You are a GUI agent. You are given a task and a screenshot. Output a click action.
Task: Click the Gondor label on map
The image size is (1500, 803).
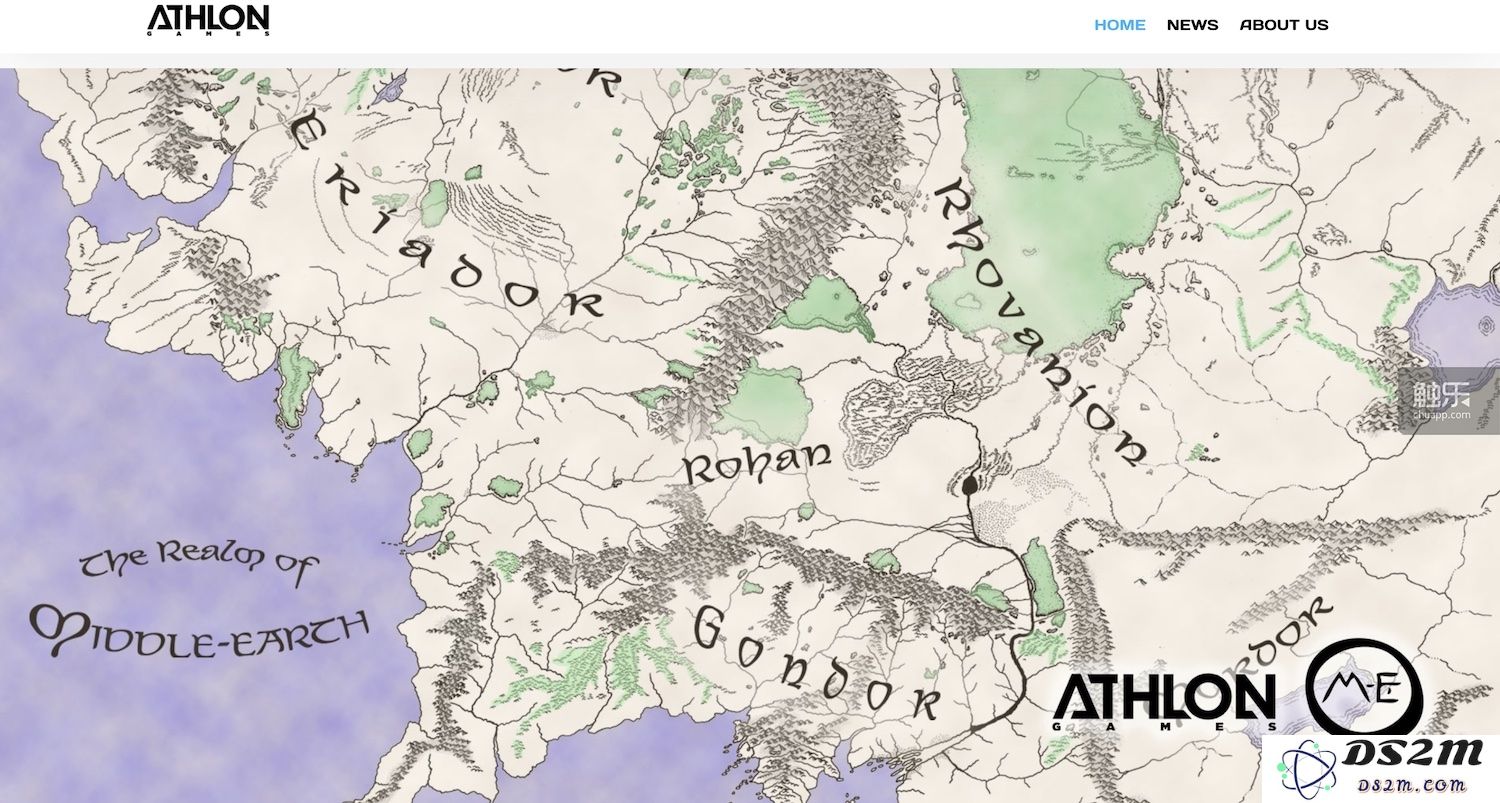(x=817, y=662)
